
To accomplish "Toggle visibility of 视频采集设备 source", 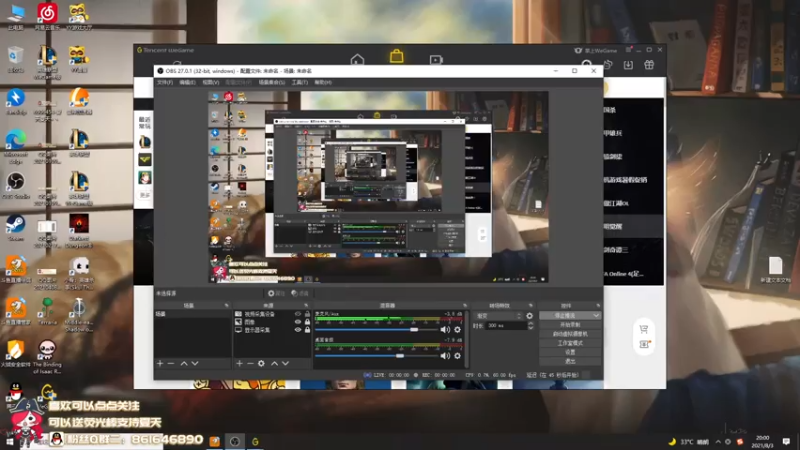I will 298,314.
